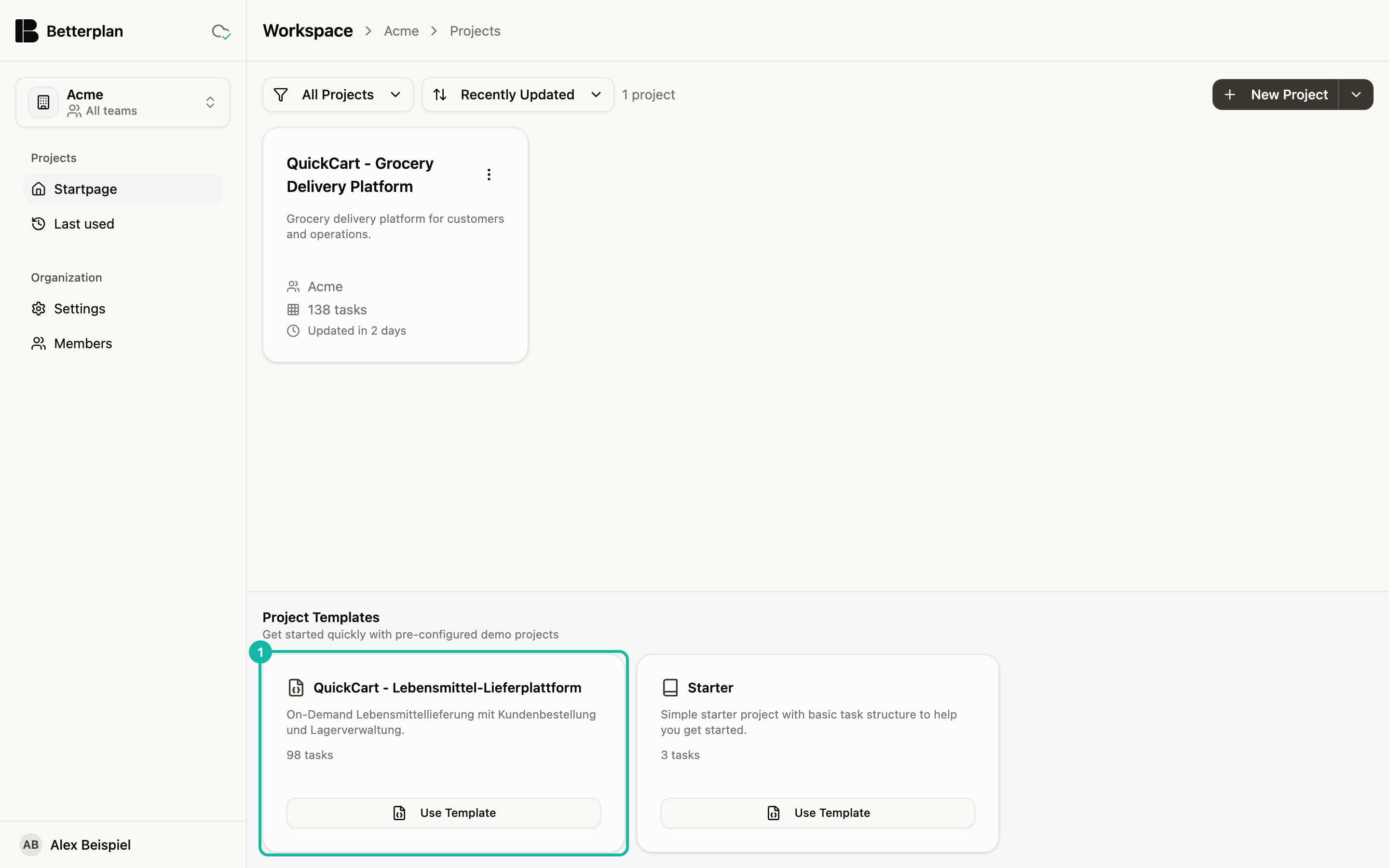Open the Startpage sidebar item
The height and width of the screenshot is (868, 1389).
coord(123,189)
